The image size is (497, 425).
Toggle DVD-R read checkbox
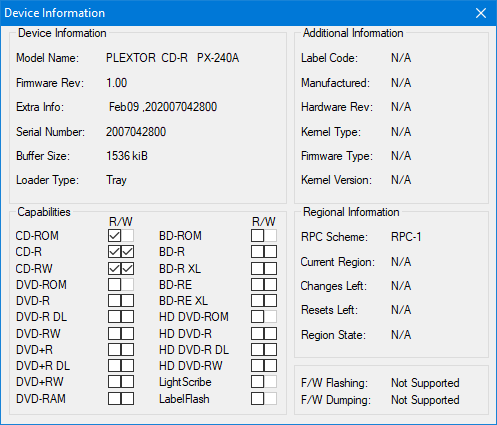click(x=114, y=301)
